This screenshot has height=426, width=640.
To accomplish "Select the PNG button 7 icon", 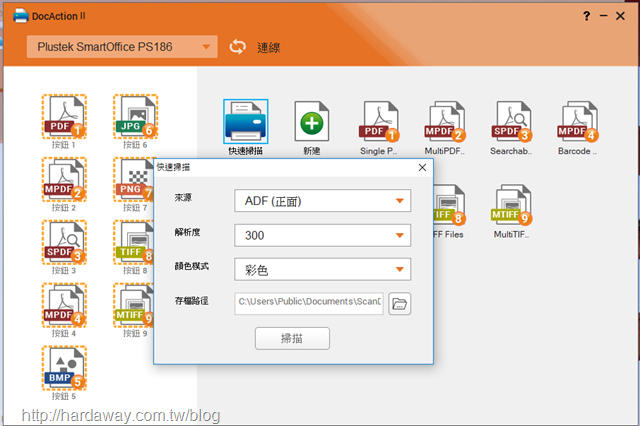I will tap(133, 180).
